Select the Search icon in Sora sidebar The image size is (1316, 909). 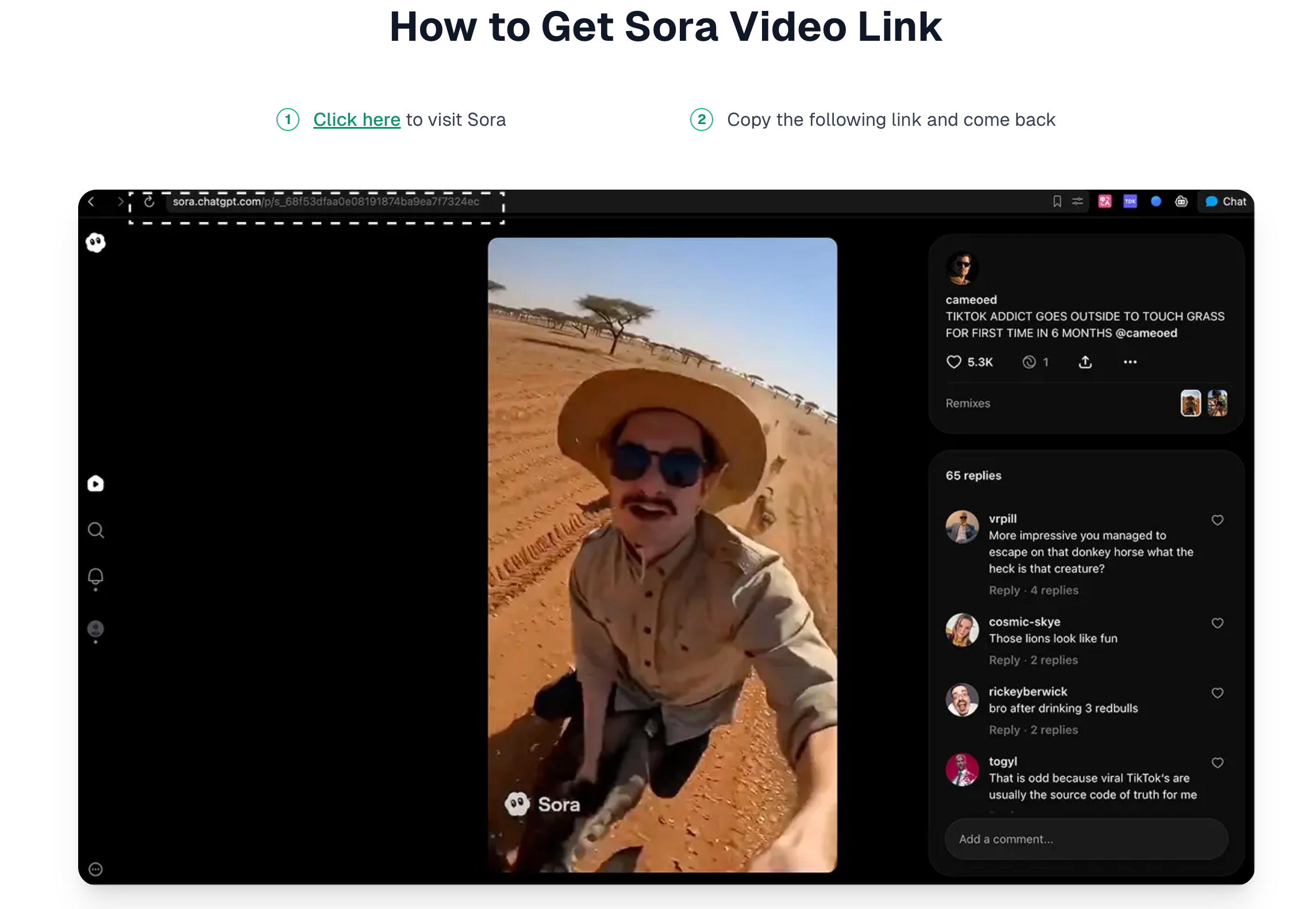[95, 530]
